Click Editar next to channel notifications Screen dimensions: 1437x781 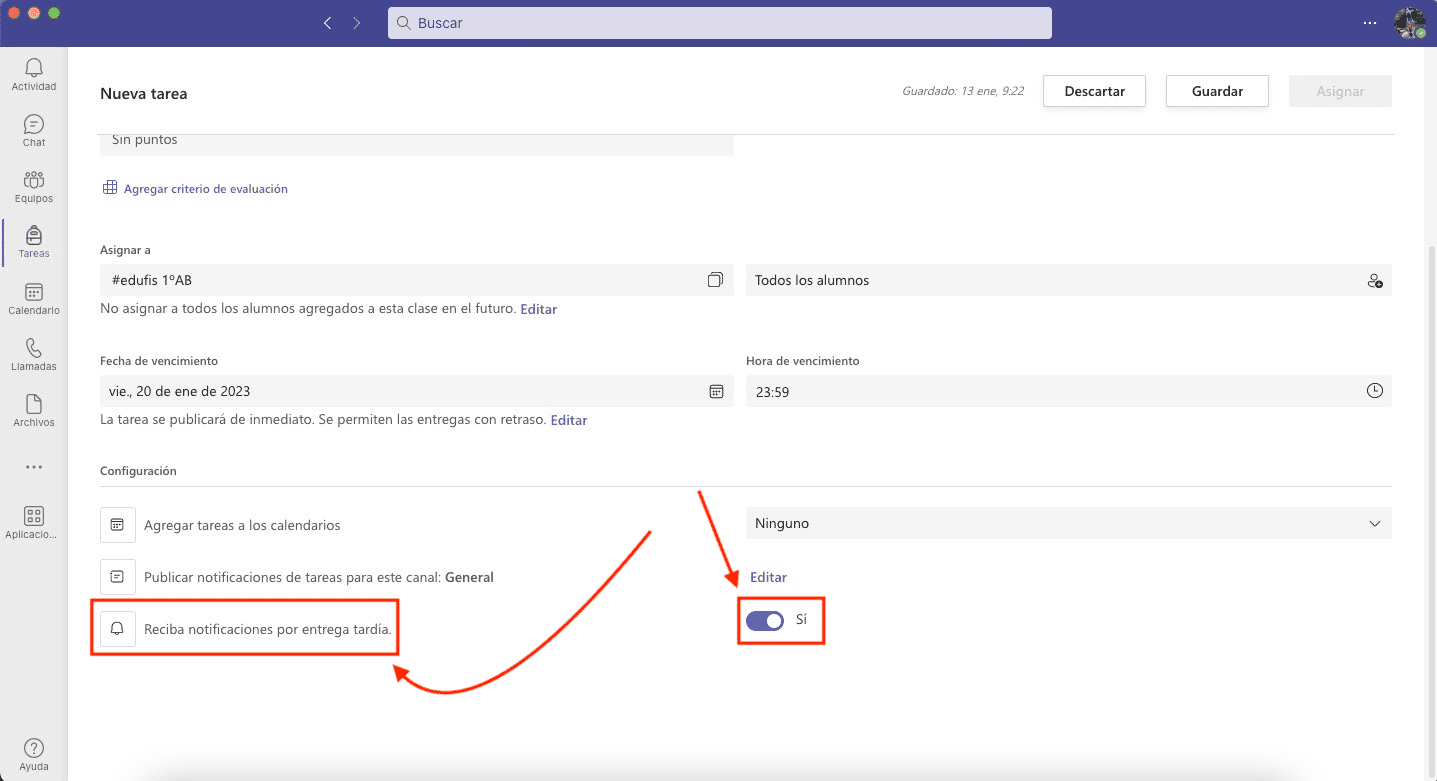click(768, 577)
